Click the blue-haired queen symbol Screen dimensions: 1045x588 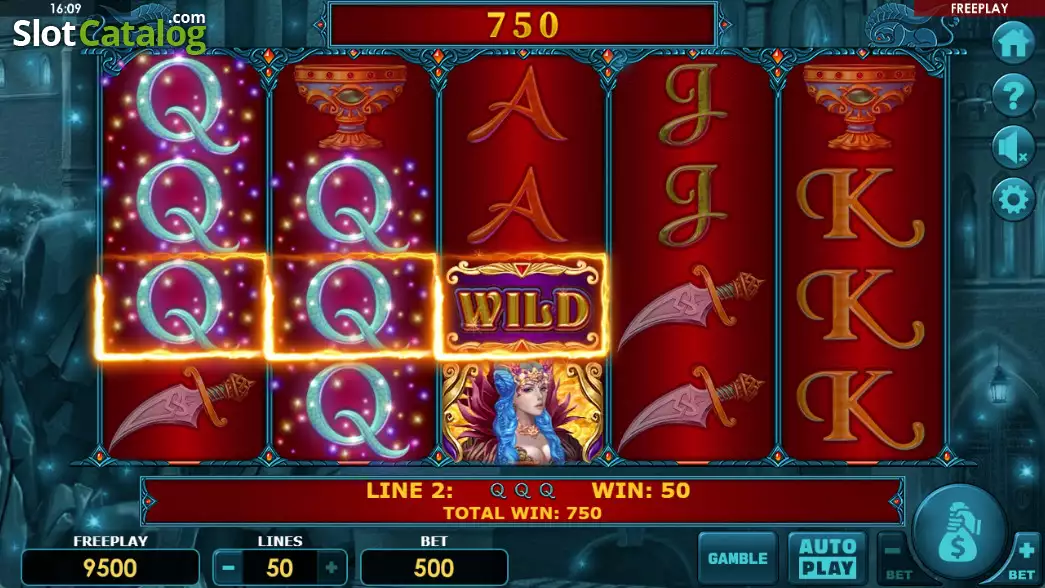523,411
